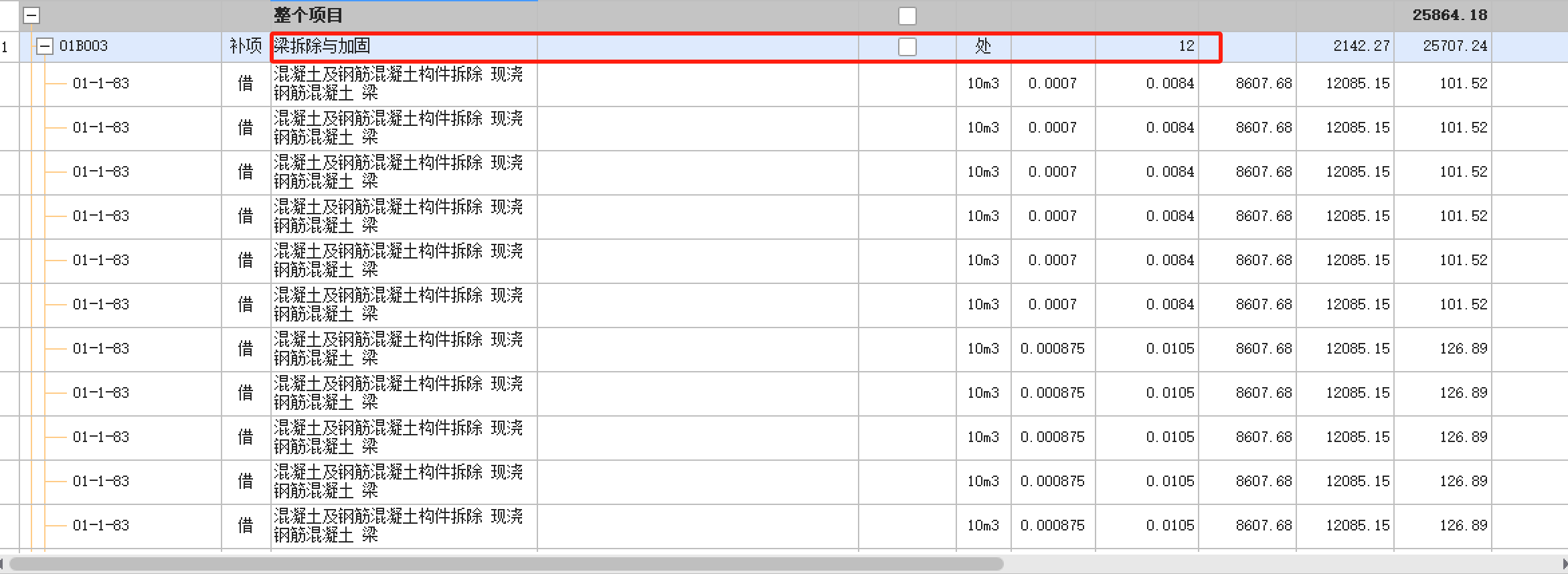The width and height of the screenshot is (1568, 574).
Task: Select the quantity cell showing 12
Action: [1146, 46]
